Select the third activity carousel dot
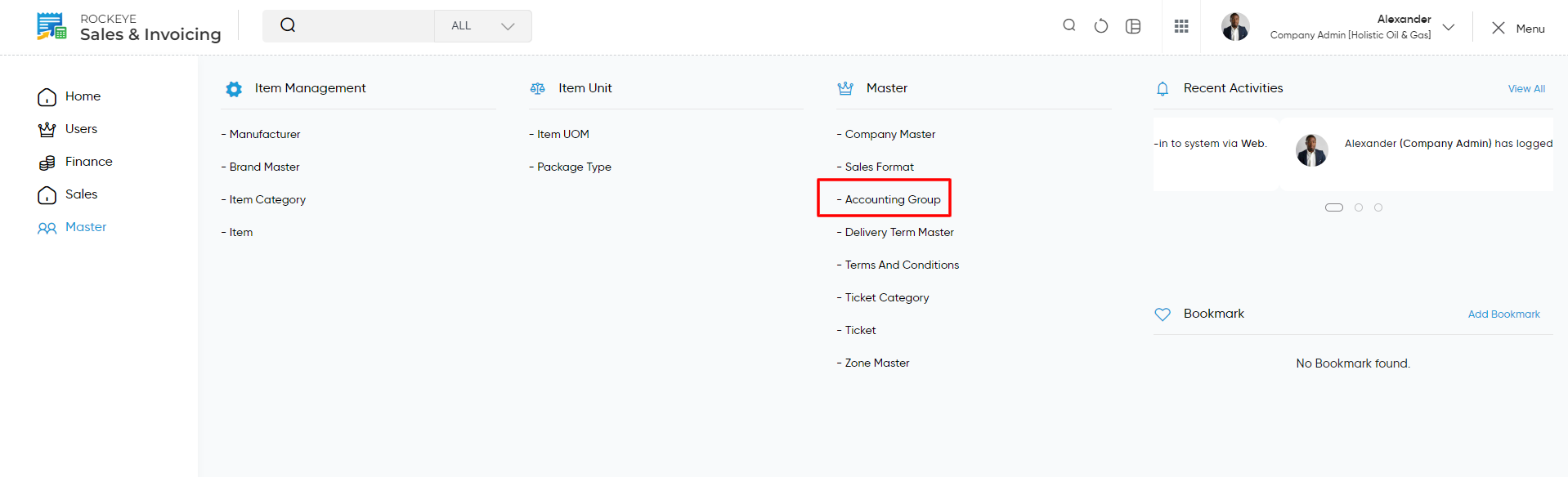Screen dimensions: 1568x477 coord(1378,207)
